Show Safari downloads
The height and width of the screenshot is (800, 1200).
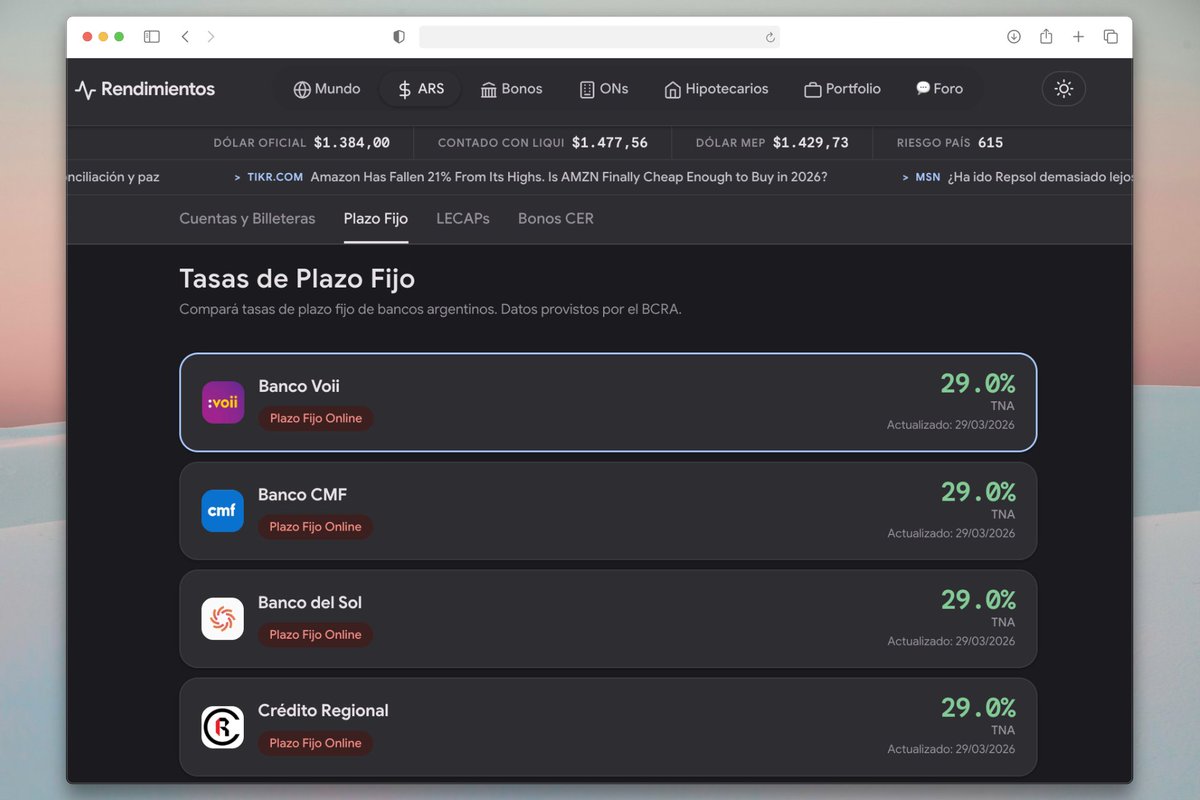(1014, 37)
